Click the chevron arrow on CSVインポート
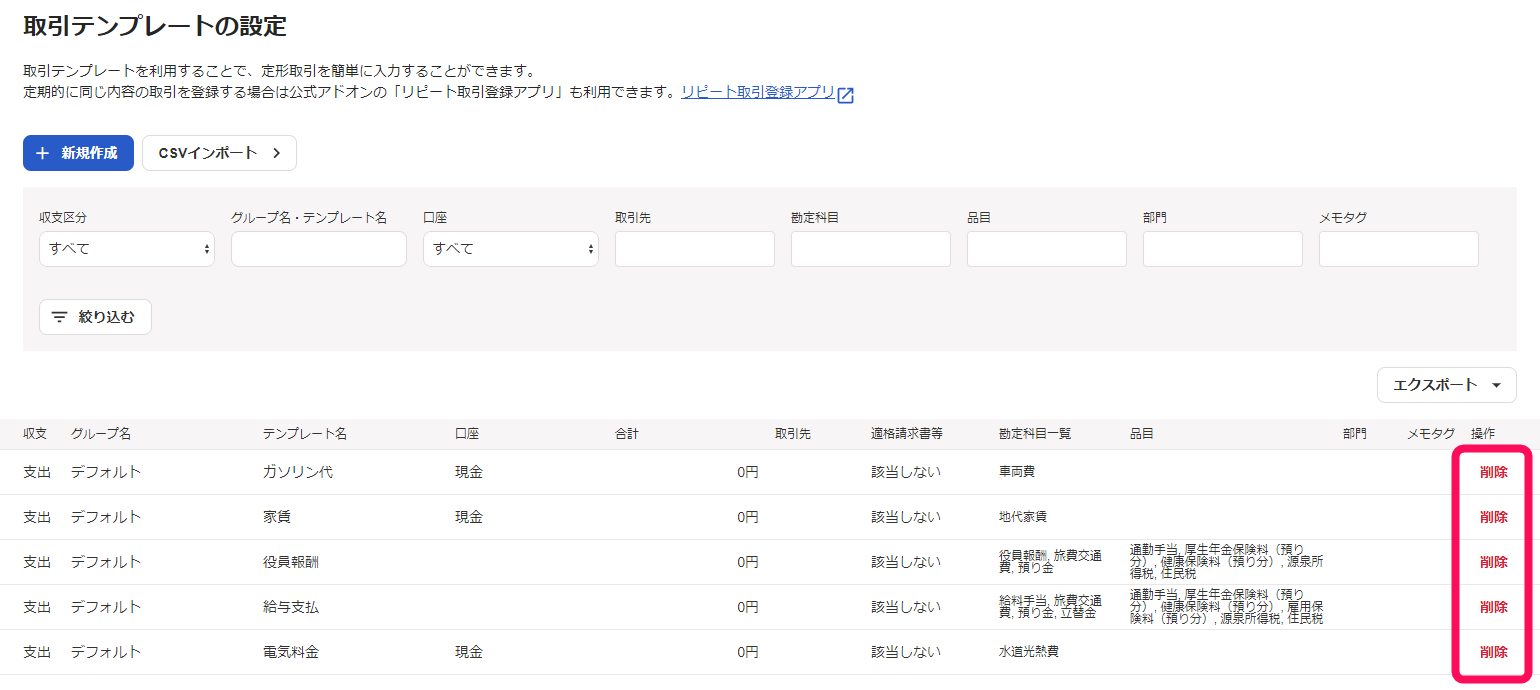1540x690 pixels. [x=277, y=153]
